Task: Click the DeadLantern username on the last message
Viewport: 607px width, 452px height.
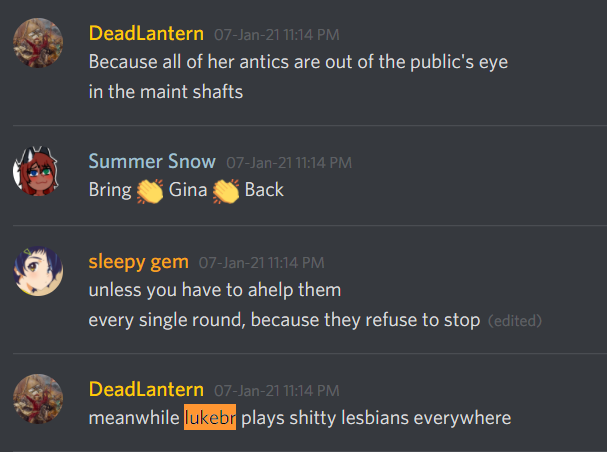Action: 146,389
